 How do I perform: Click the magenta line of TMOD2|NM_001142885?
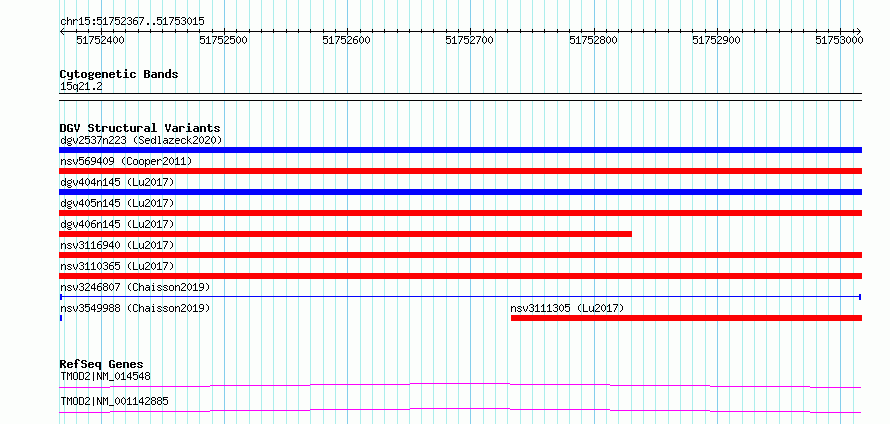pos(460,411)
